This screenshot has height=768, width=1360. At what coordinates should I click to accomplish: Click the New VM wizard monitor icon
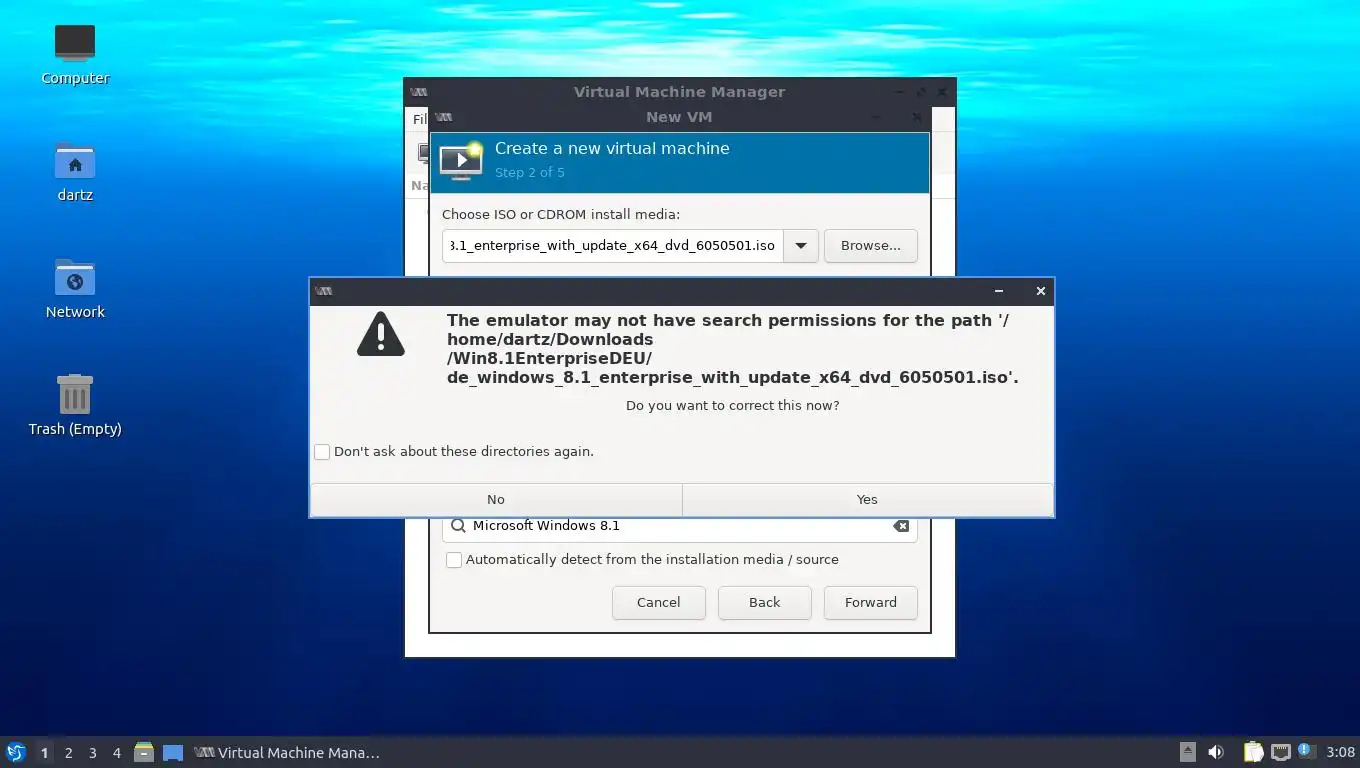tap(461, 160)
